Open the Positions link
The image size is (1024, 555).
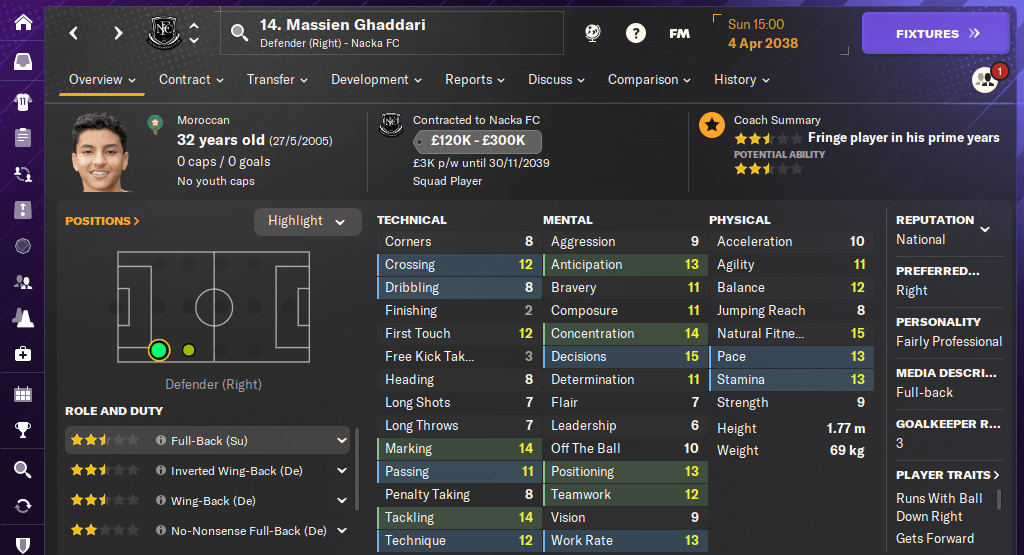click(102, 221)
